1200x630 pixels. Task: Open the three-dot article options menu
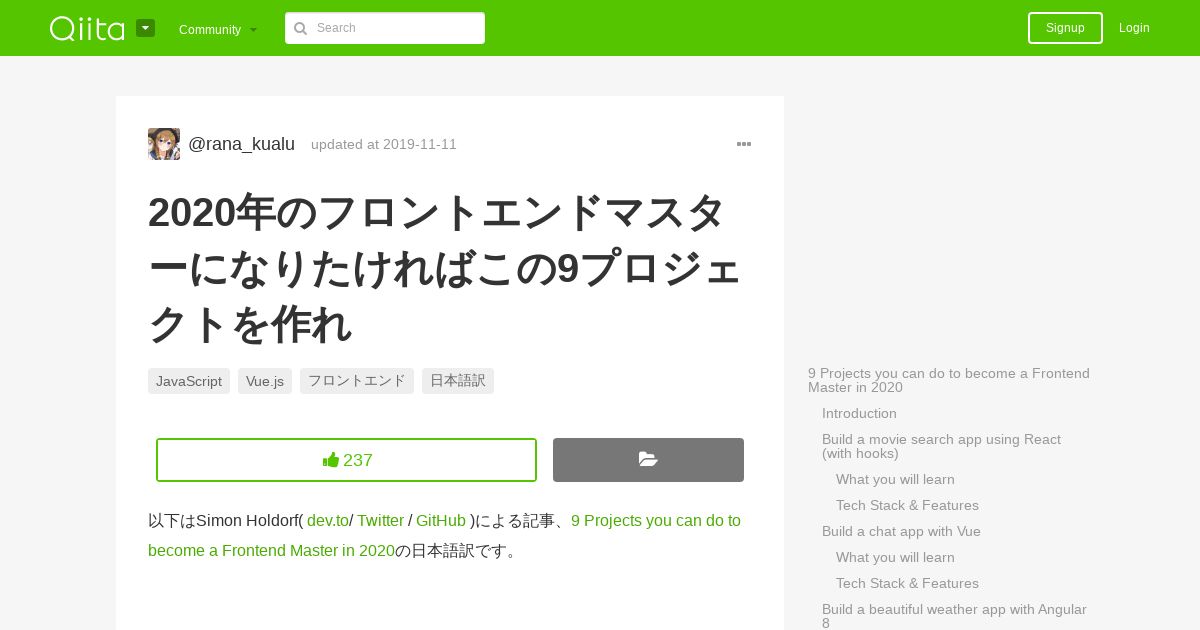click(744, 144)
